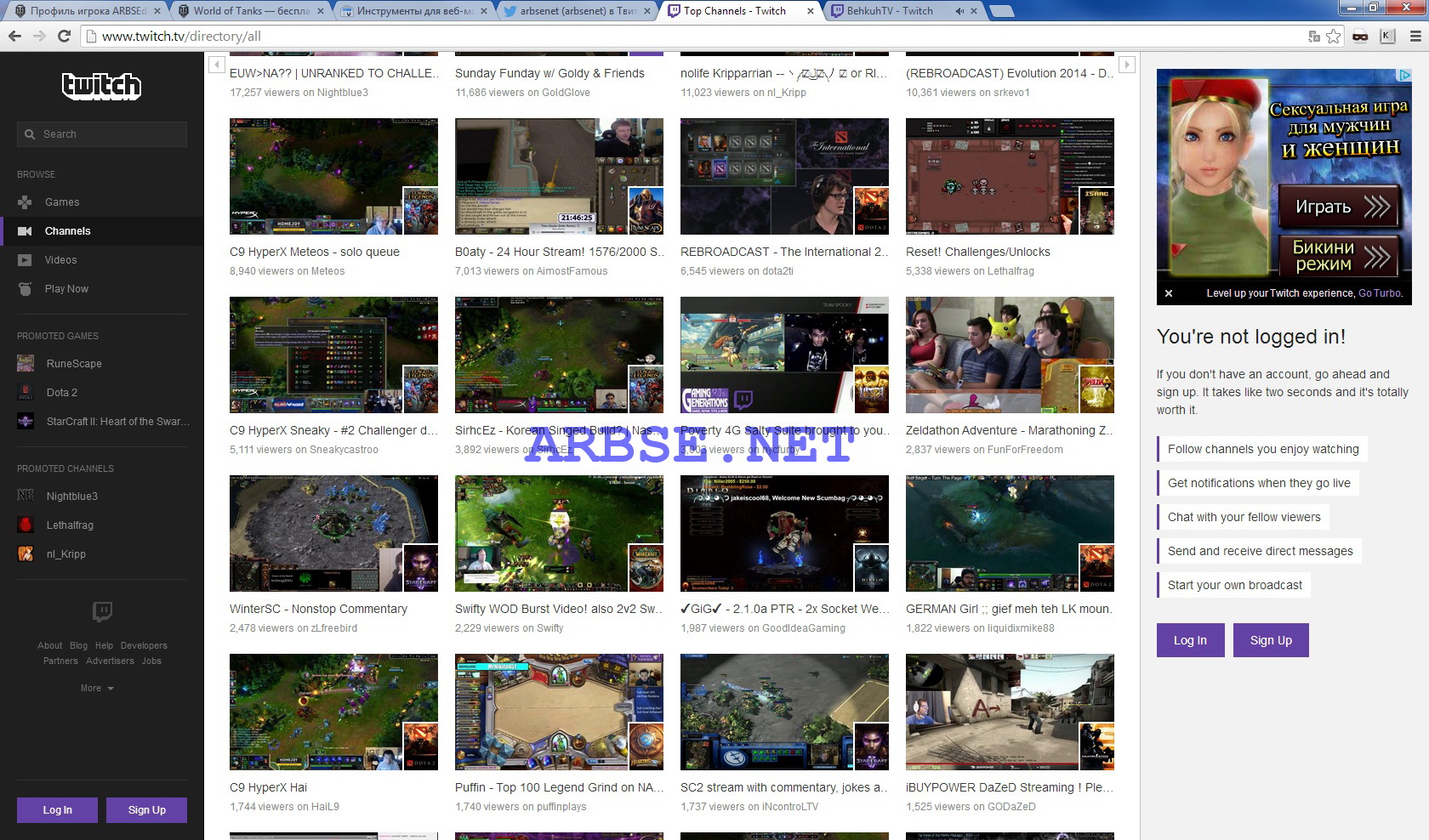Image resolution: width=1429 pixels, height=840 pixels.
Task: Open the Puffin Top 100 Legend thumbnail
Action: 559,712
